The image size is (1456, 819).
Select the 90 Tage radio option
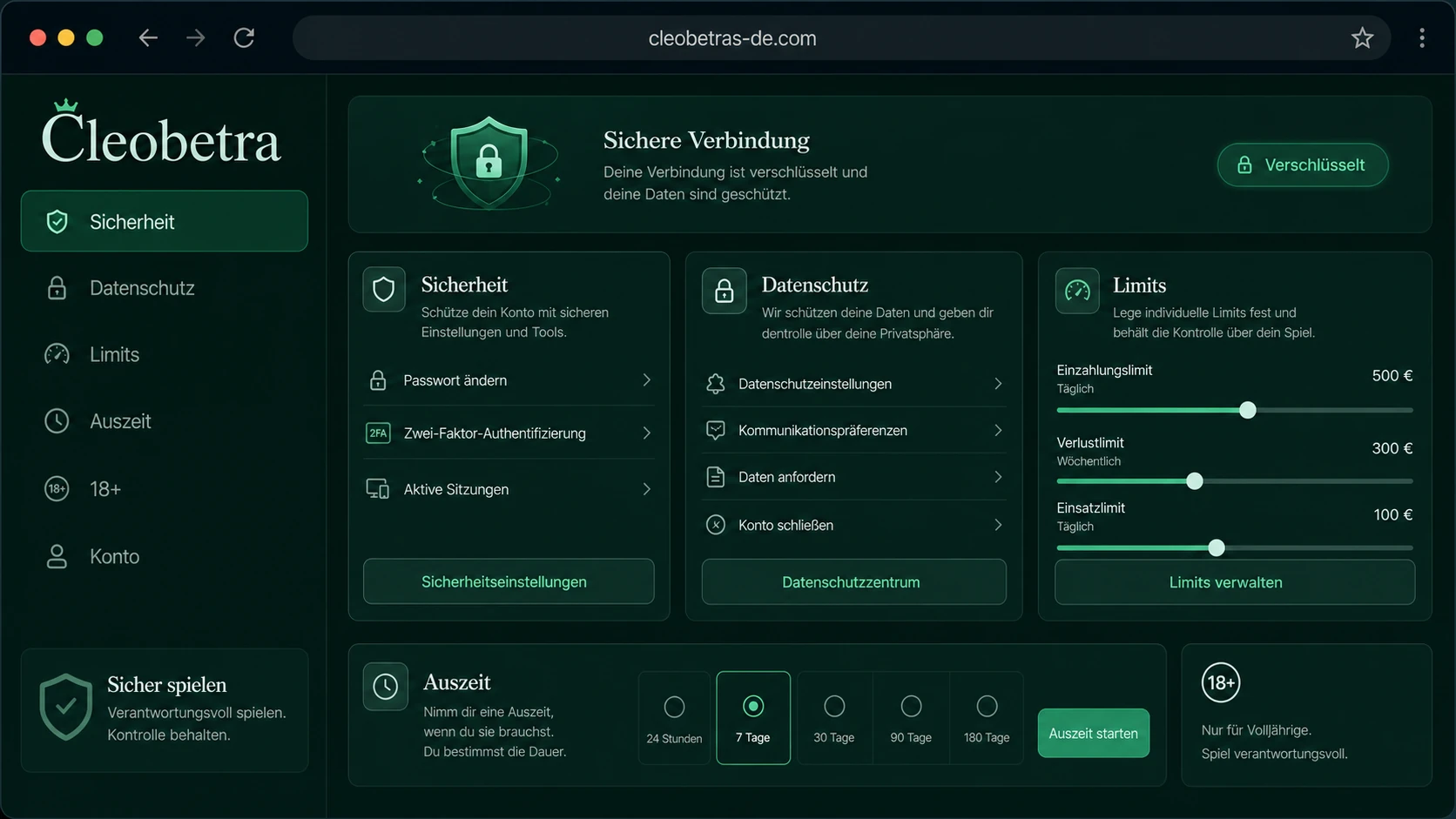click(x=911, y=706)
